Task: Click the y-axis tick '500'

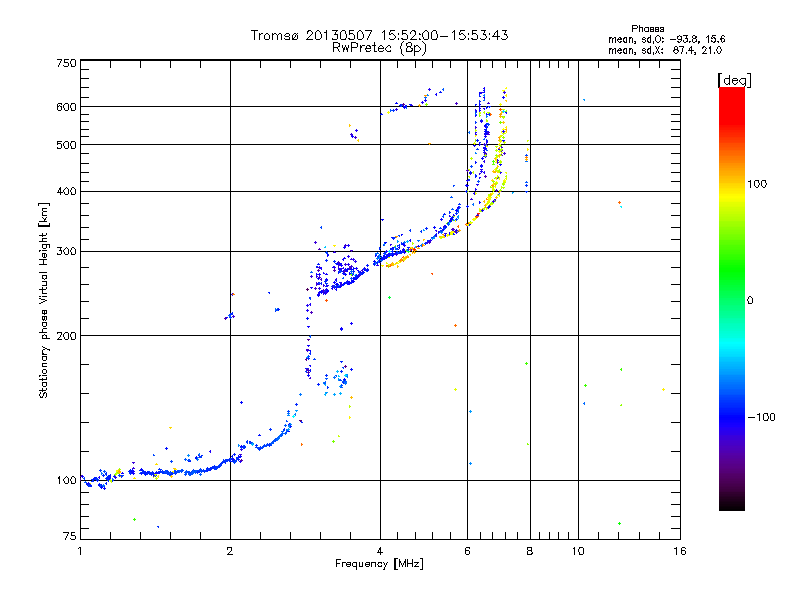Action: 66,145
